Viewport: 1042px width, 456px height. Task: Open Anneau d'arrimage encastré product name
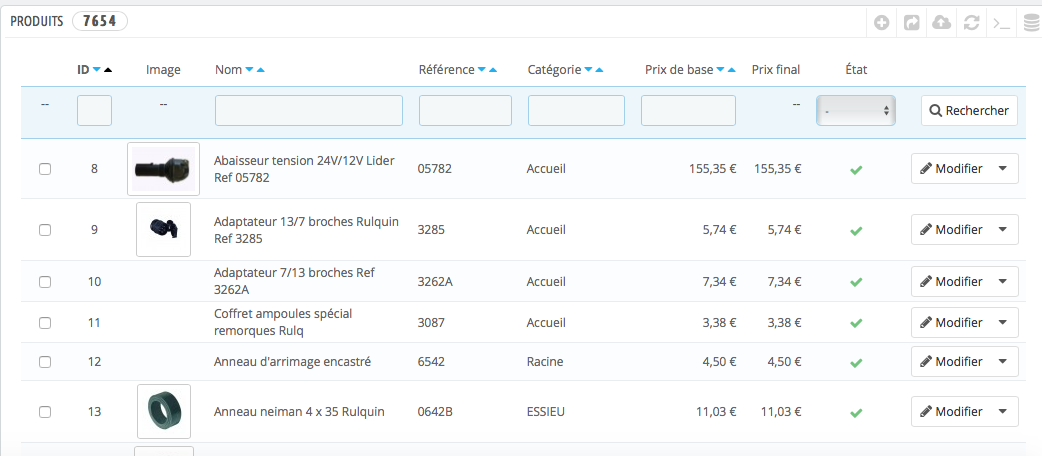292,362
